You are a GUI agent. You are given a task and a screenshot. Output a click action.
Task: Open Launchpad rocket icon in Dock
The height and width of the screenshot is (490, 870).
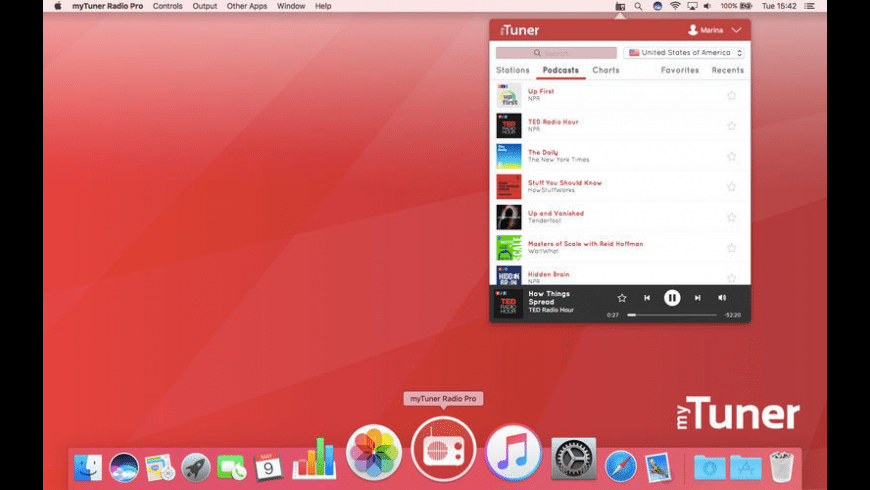196,467
